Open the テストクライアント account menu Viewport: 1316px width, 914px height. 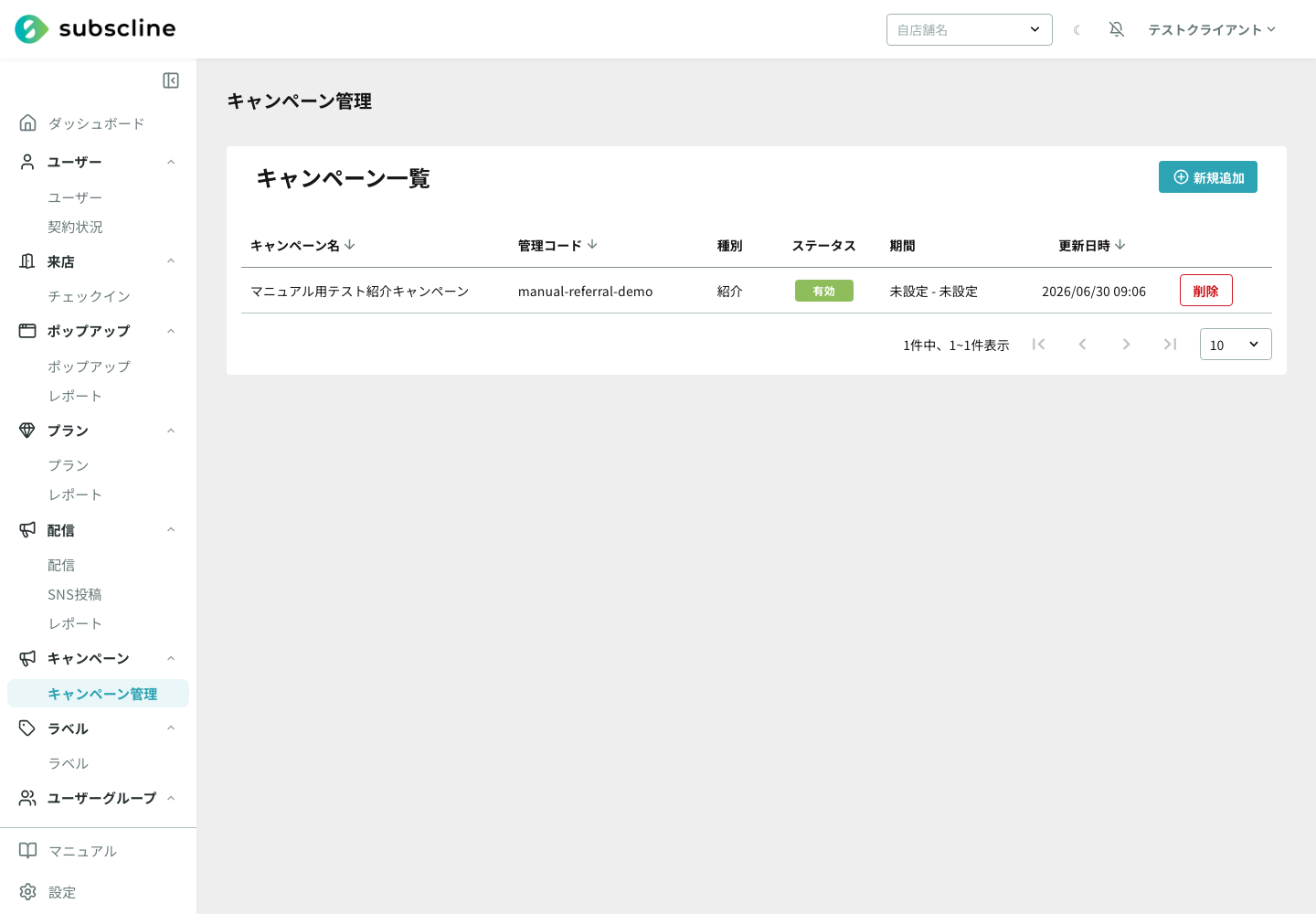point(1212,29)
